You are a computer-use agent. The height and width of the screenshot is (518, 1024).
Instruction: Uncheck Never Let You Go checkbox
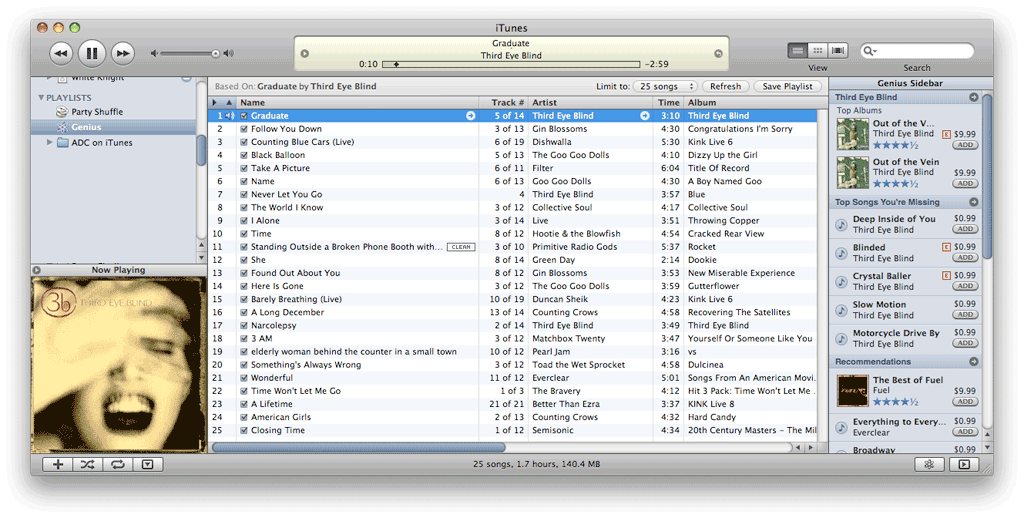click(x=244, y=194)
